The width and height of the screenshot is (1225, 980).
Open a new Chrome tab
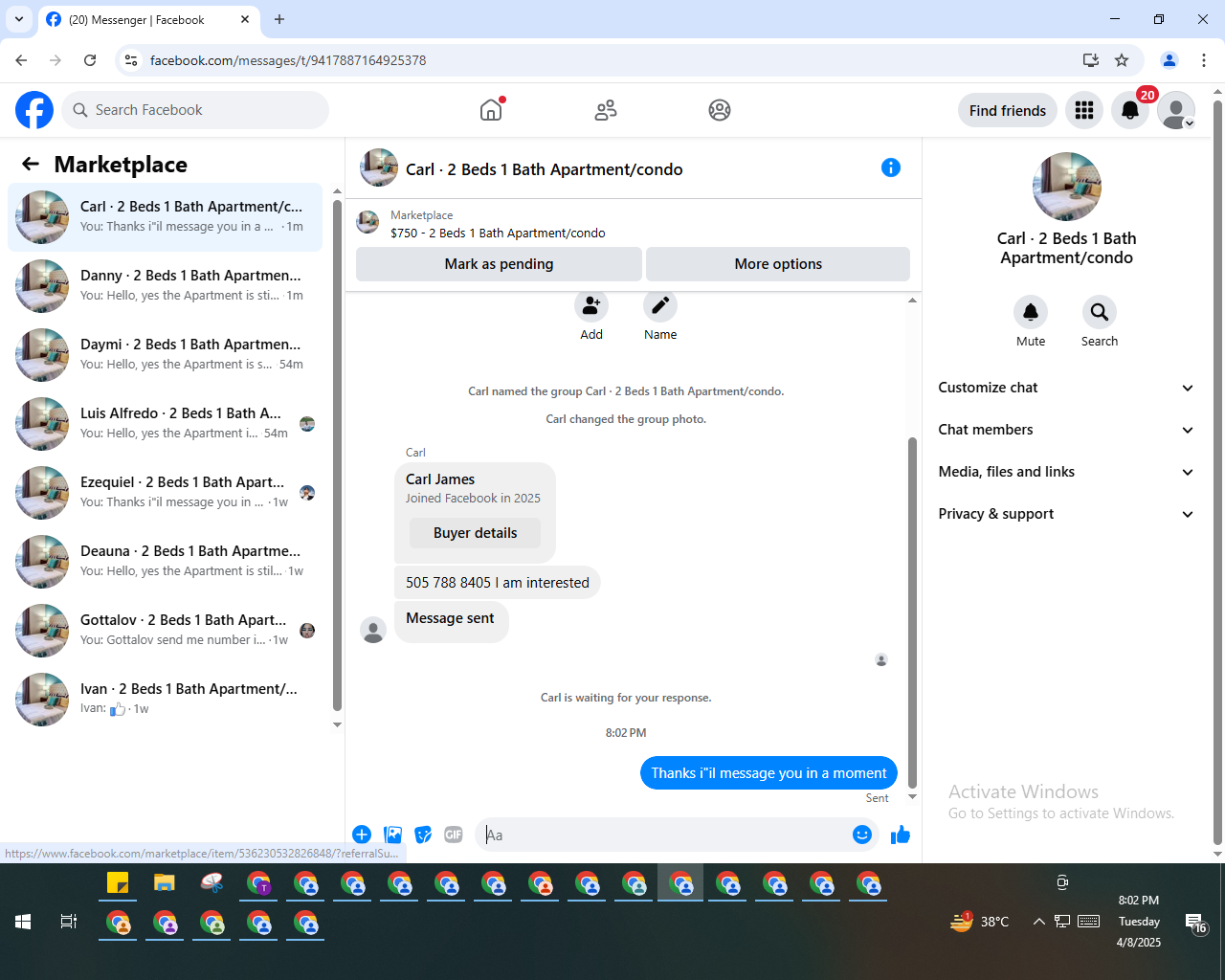279,19
